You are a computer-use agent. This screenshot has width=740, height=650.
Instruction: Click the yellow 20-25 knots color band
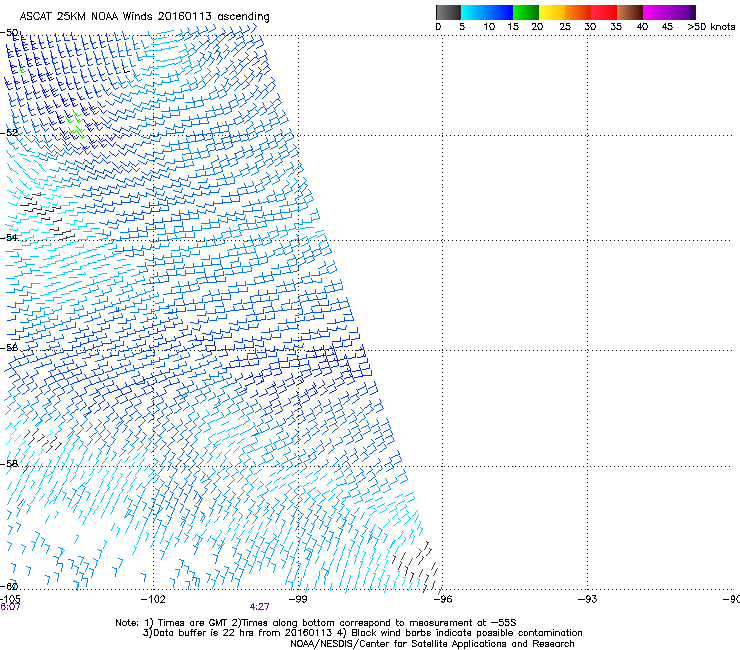point(552,12)
